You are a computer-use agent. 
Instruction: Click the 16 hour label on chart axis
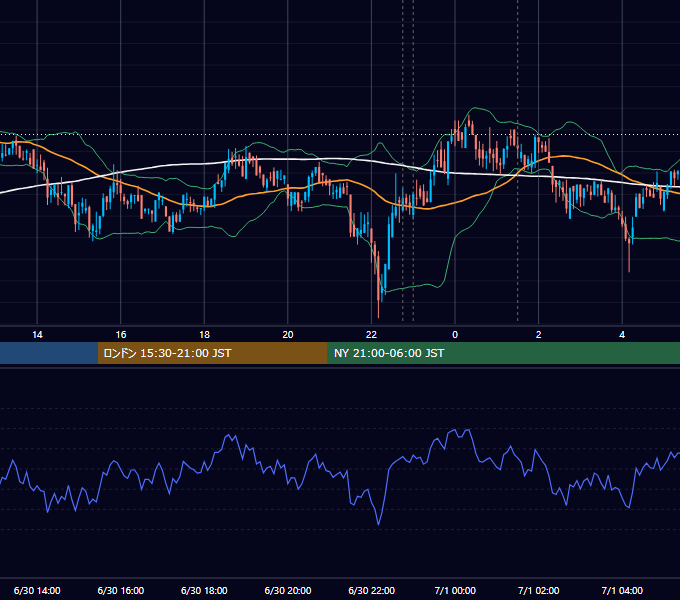[x=121, y=335]
